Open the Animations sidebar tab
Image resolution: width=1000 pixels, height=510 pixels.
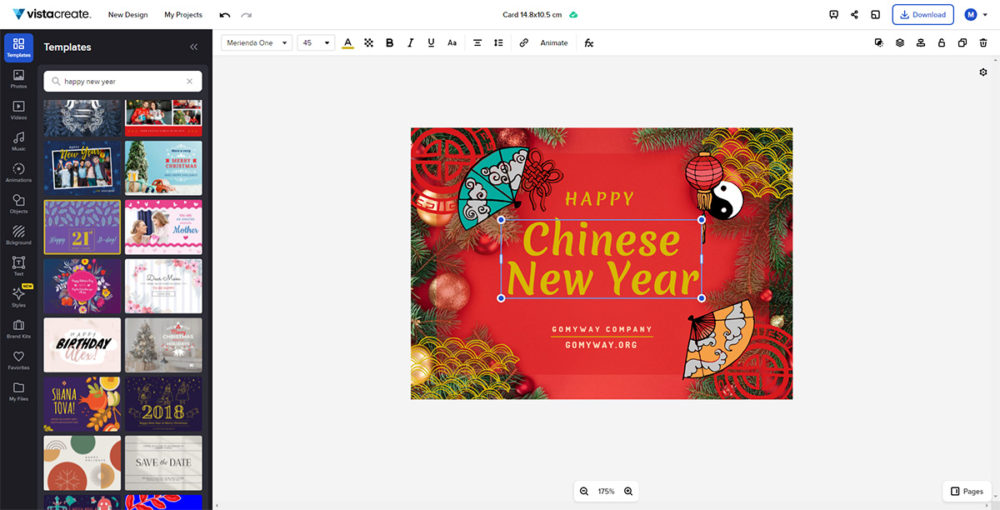pyautogui.click(x=18, y=172)
